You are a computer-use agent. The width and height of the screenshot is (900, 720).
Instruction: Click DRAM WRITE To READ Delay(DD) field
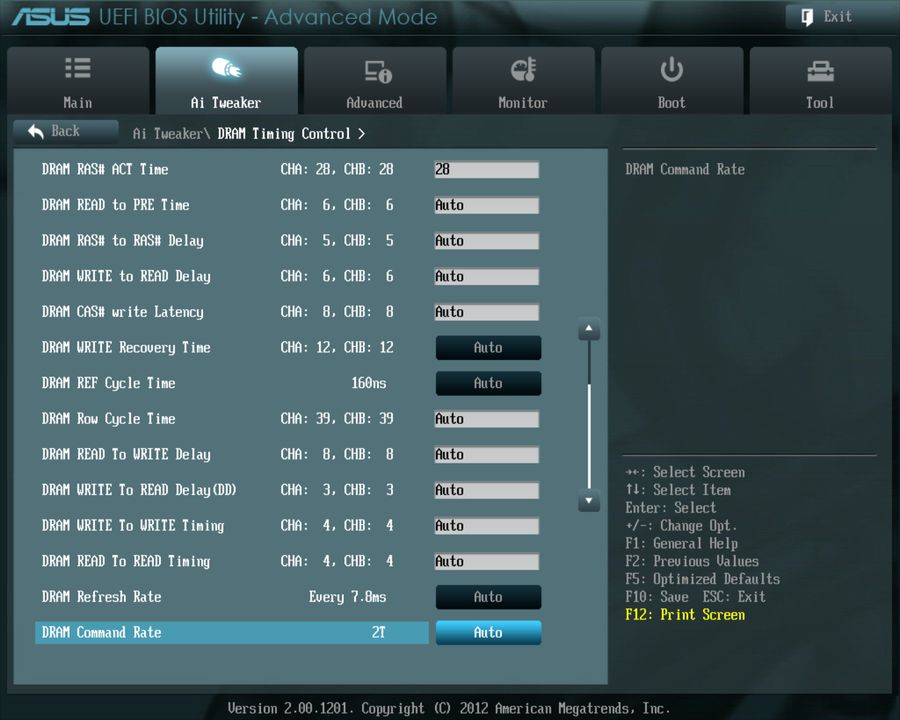pyautogui.click(x=487, y=490)
